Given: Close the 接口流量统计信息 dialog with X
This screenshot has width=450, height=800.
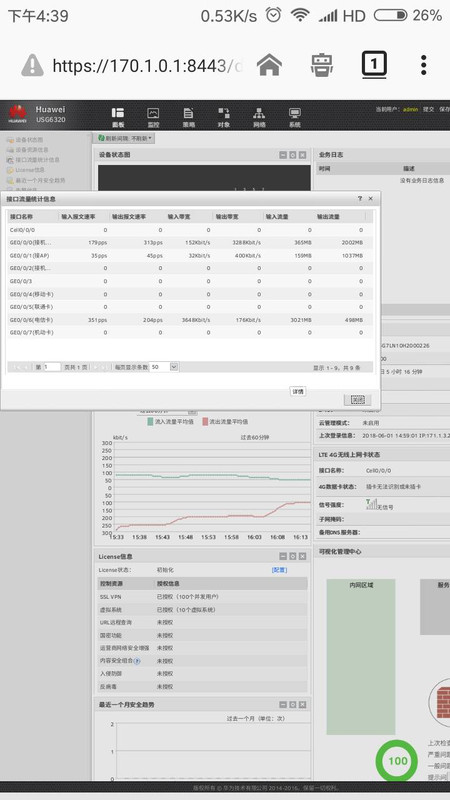Looking at the screenshot, I should coord(371,198).
